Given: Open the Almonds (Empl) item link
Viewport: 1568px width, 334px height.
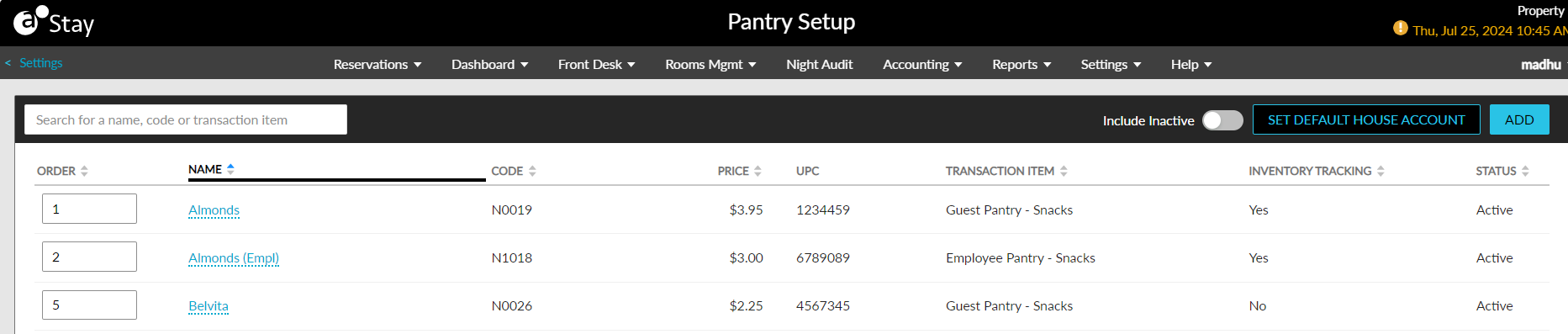Looking at the screenshot, I should (x=234, y=258).
